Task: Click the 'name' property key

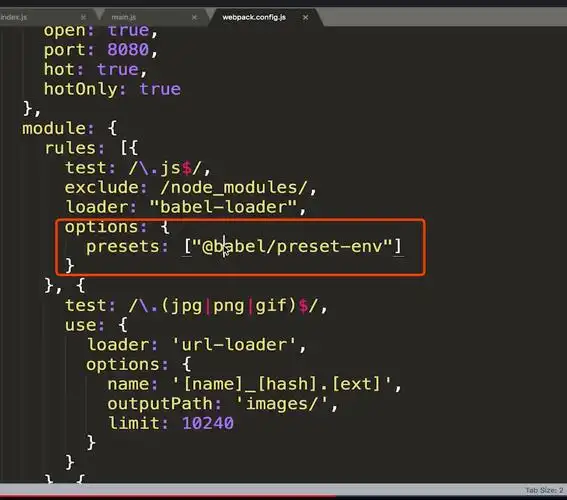Action: pos(128,384)
